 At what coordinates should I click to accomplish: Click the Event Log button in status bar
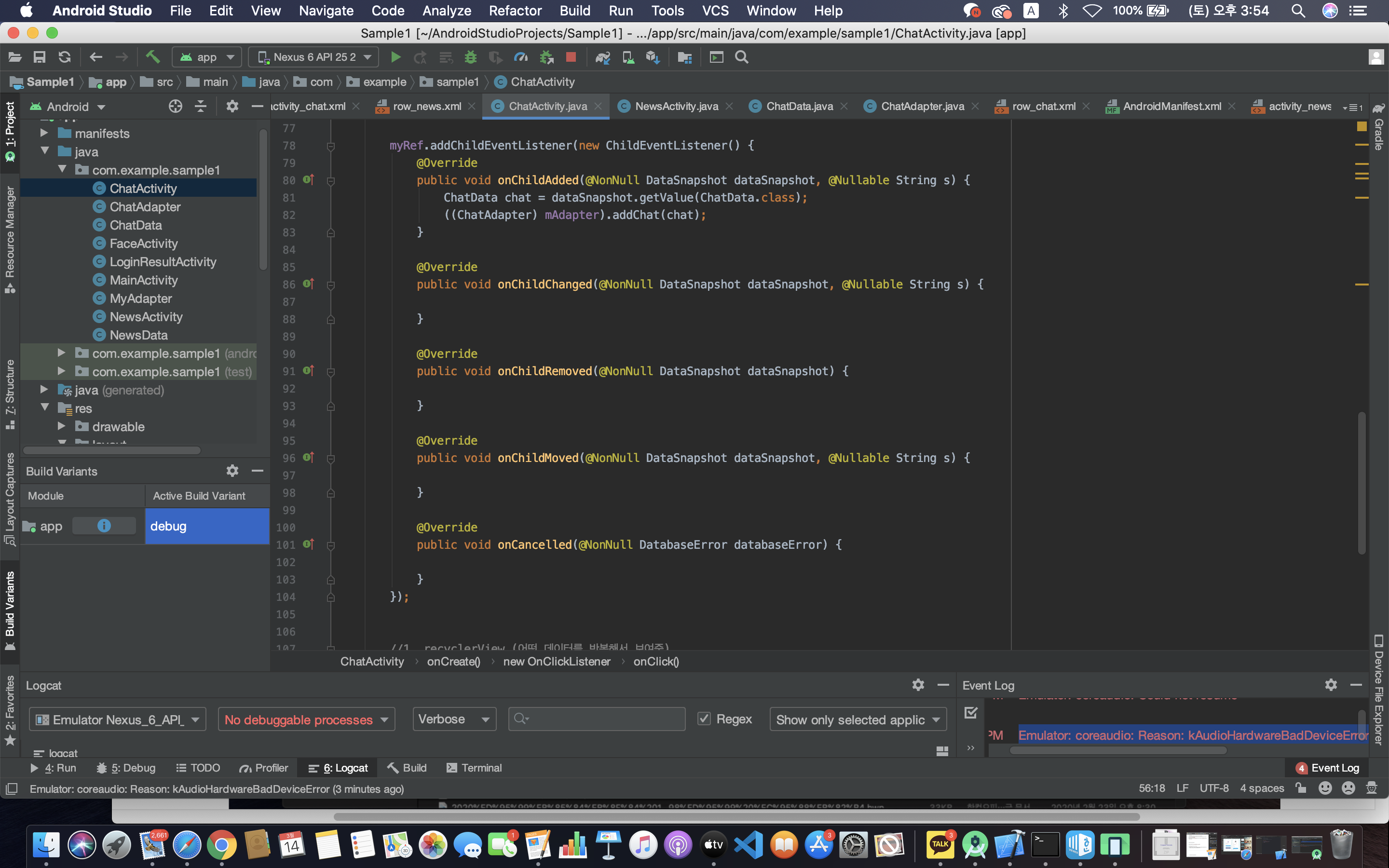point(1328,768)
